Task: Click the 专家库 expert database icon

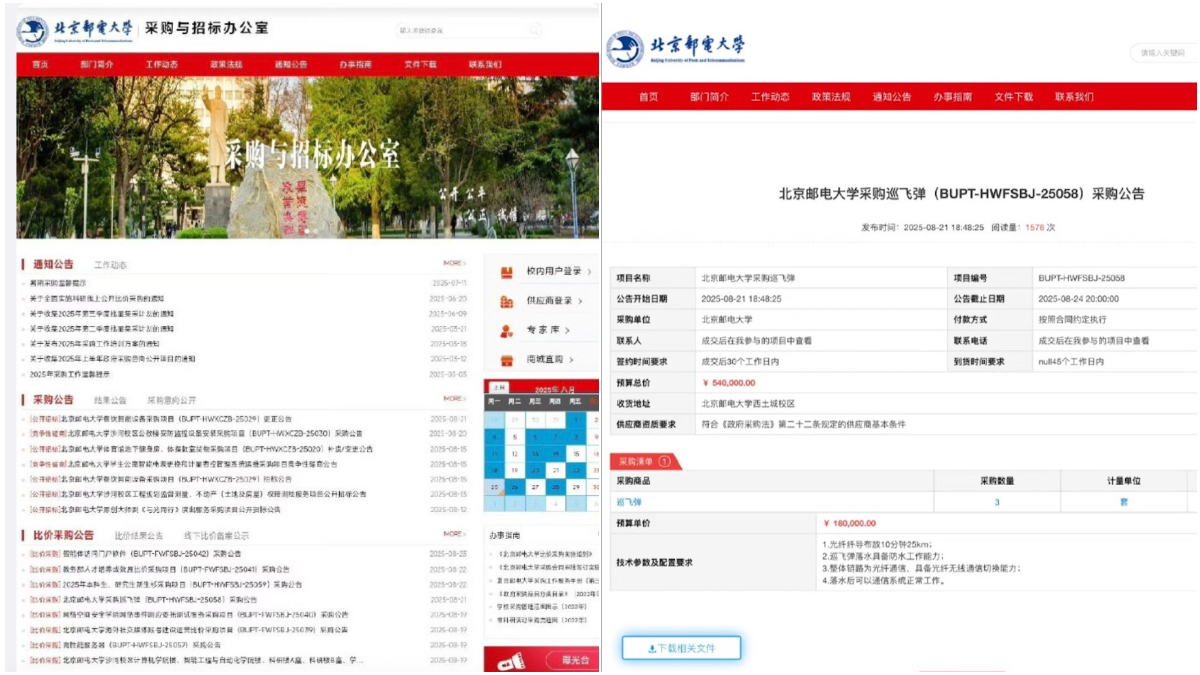Action: 506,329
